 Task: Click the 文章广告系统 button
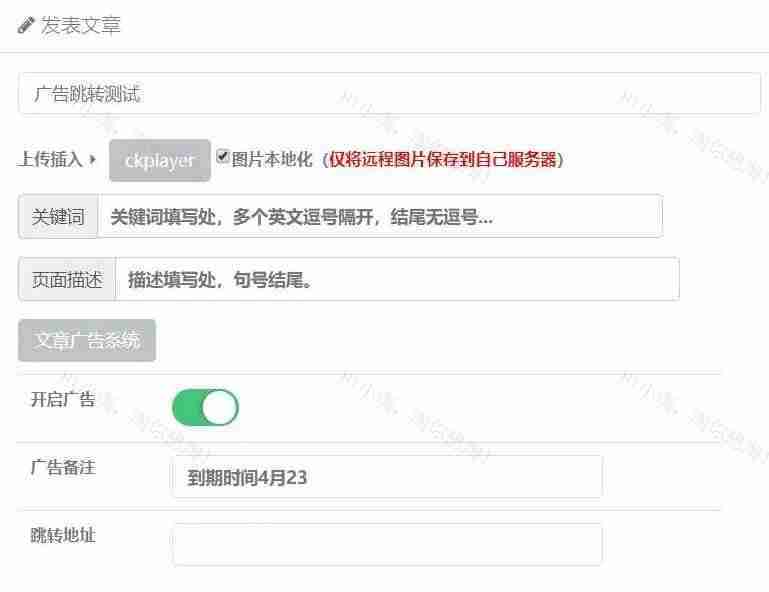tap(87, 340)
